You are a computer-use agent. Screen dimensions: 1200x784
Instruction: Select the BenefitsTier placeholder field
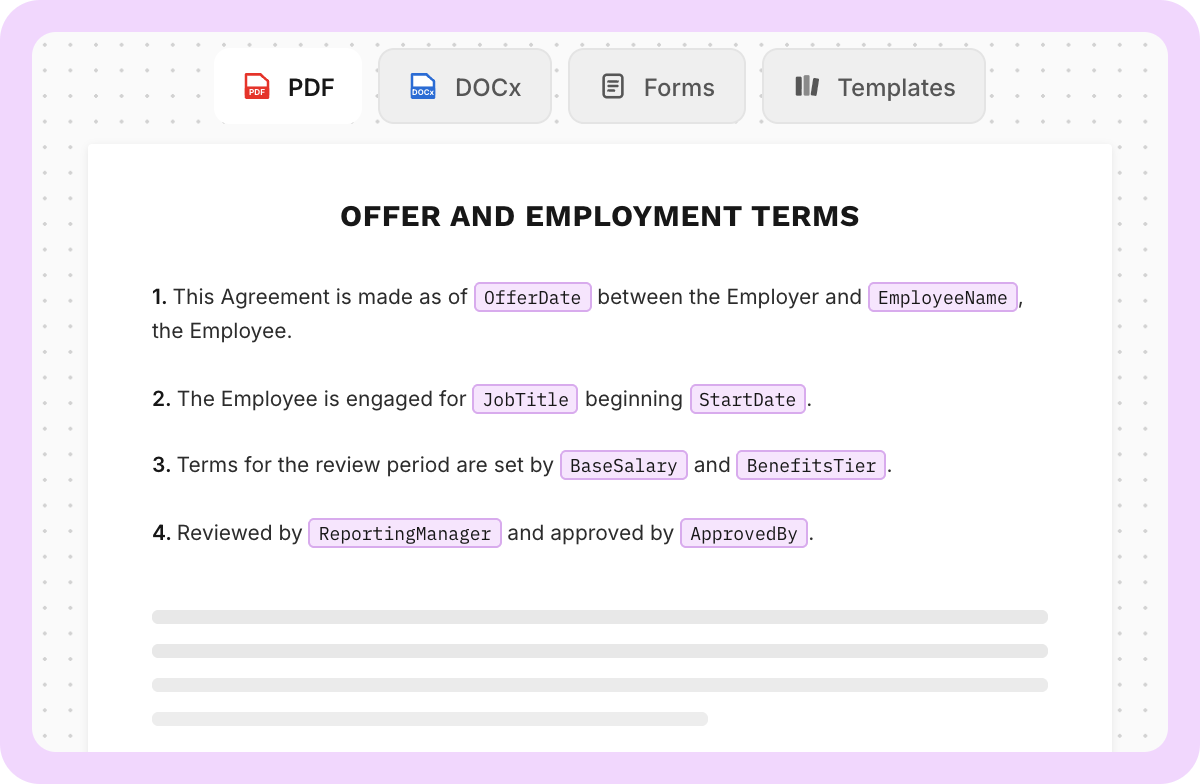pyautogui.click(x=811, y=466)
